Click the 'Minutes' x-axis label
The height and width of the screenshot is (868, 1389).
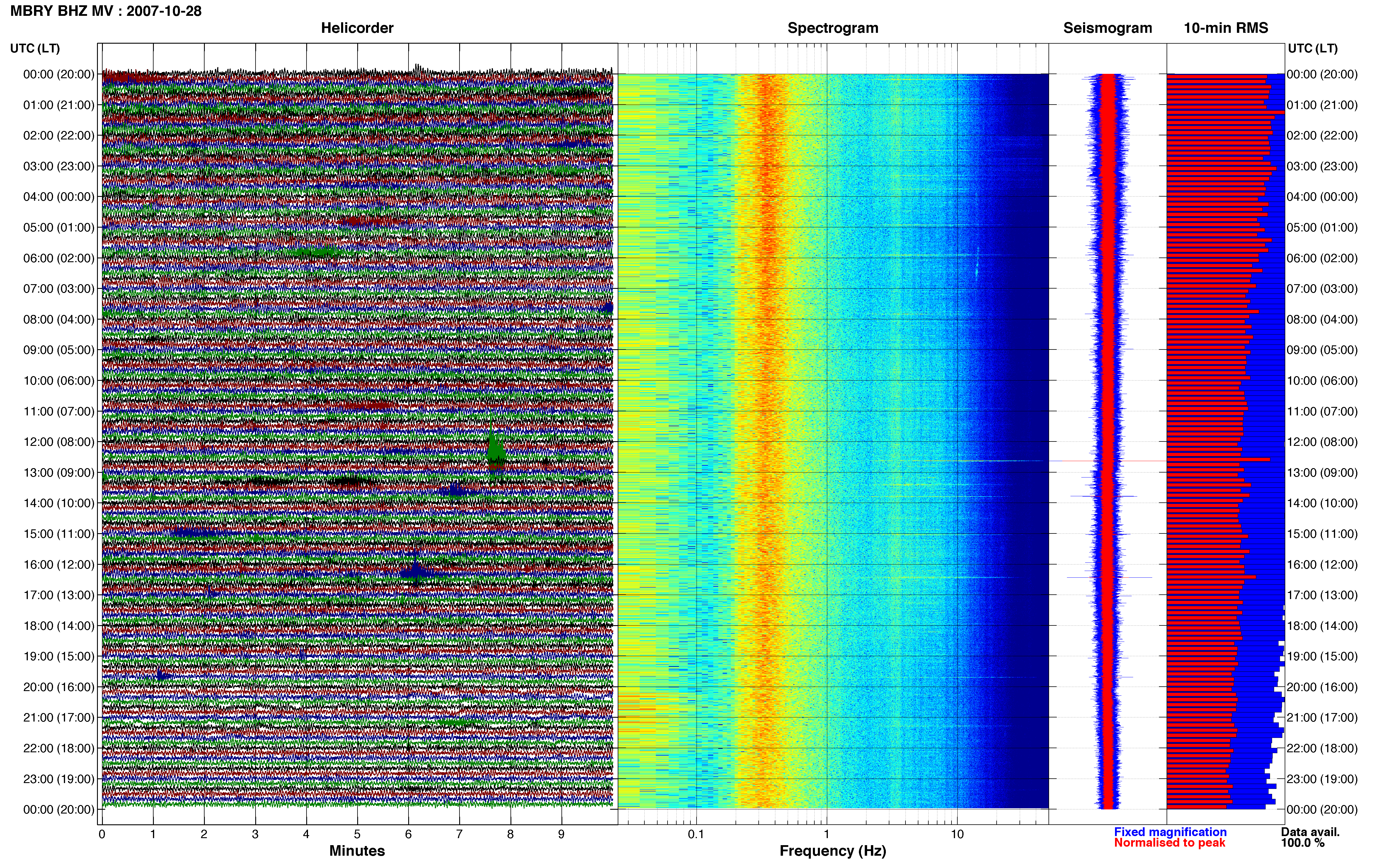pyautogui.click(x=357, y=851)
